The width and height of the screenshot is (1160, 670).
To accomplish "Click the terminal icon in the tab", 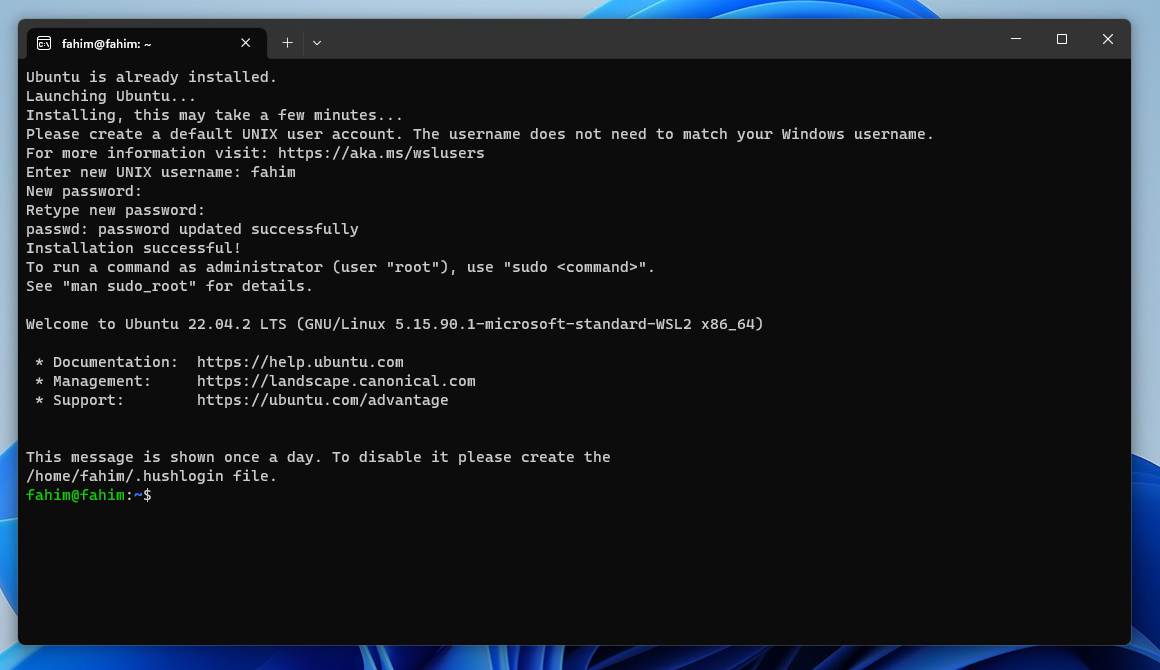I will 44,44.
